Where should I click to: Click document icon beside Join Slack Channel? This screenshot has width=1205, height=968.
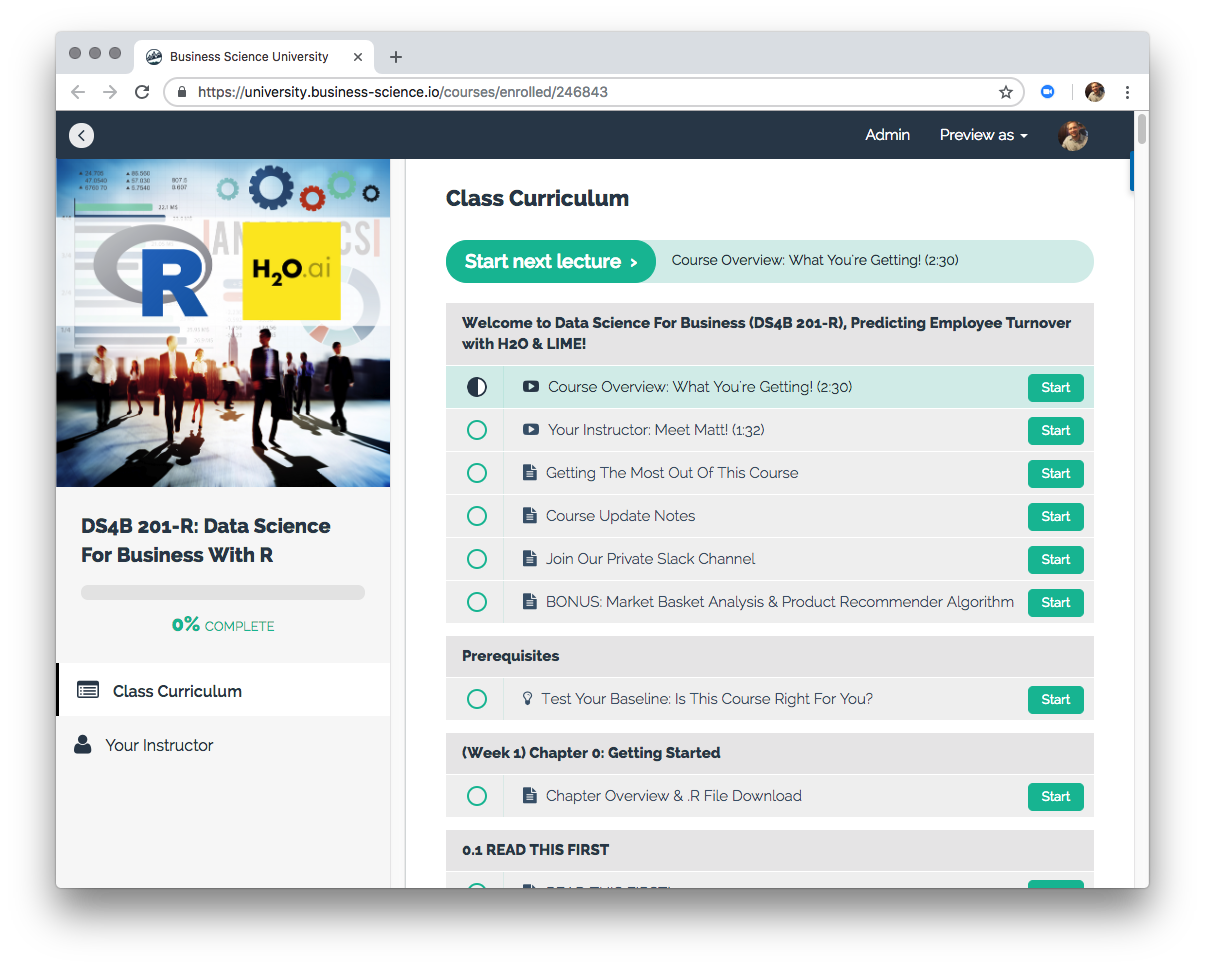tap(530, 559)
